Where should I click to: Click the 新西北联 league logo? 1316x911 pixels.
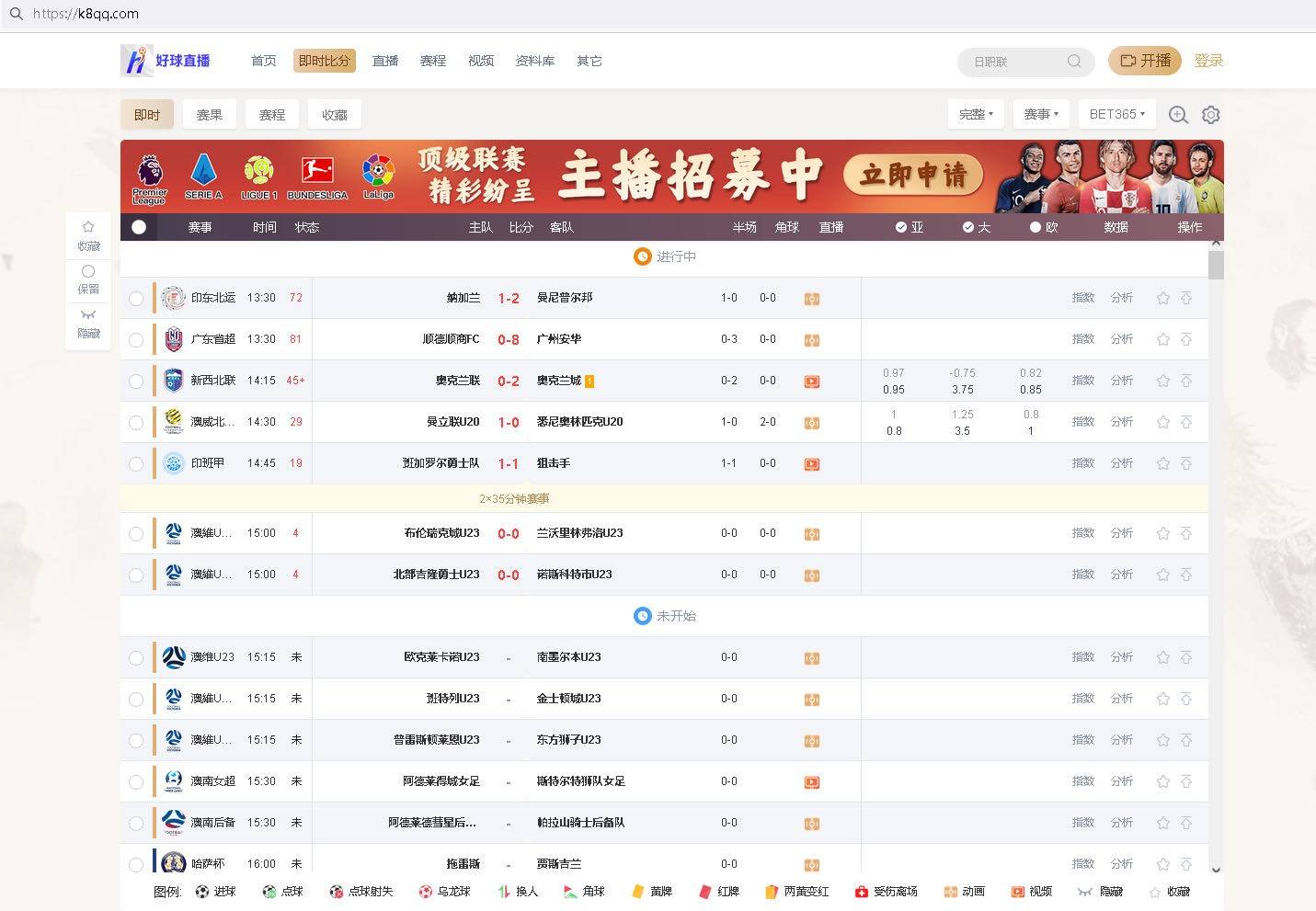[174, 381]
